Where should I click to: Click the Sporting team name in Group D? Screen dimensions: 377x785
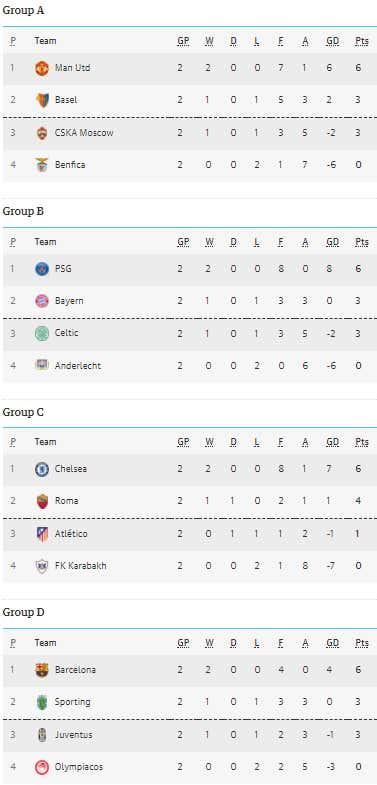coord(73,702)
